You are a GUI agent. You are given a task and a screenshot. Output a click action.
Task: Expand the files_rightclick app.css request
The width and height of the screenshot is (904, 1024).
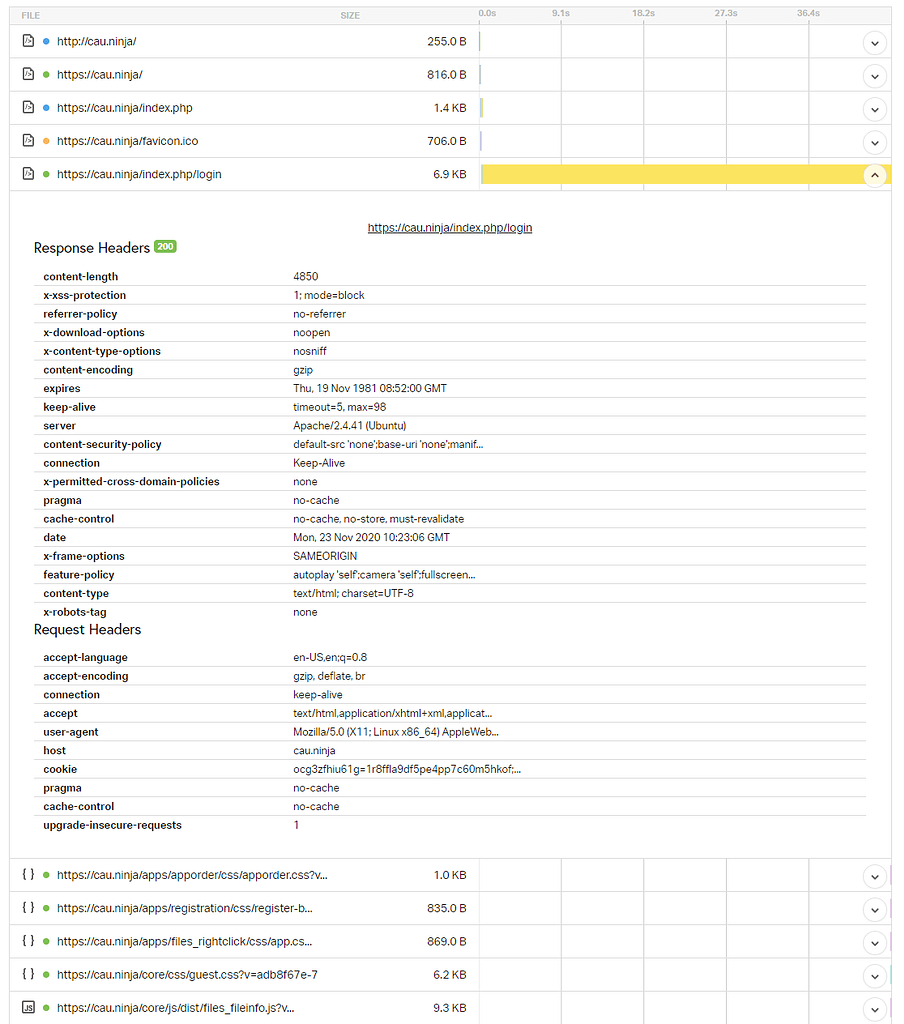click(x=875, y=943)
